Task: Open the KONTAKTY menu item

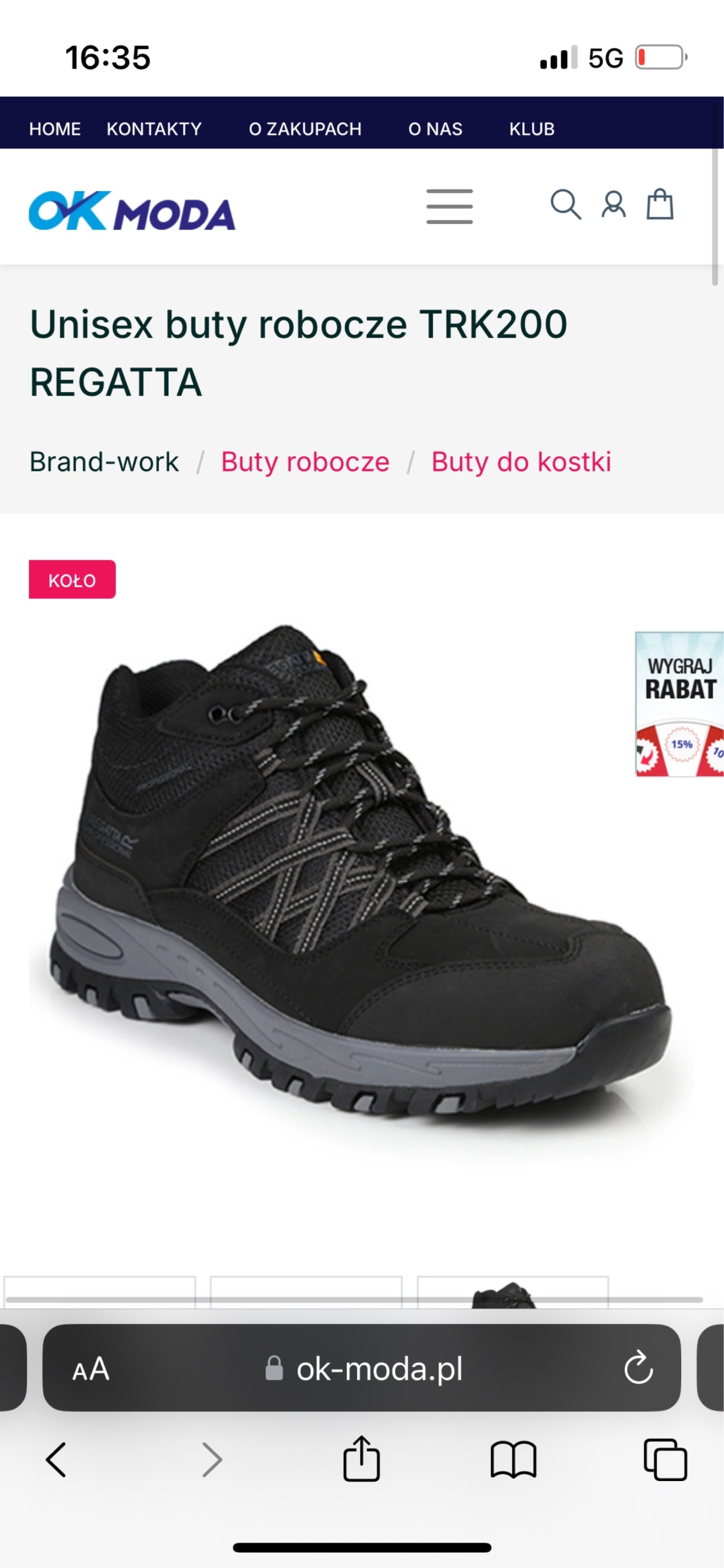Action: pos(154,129)
